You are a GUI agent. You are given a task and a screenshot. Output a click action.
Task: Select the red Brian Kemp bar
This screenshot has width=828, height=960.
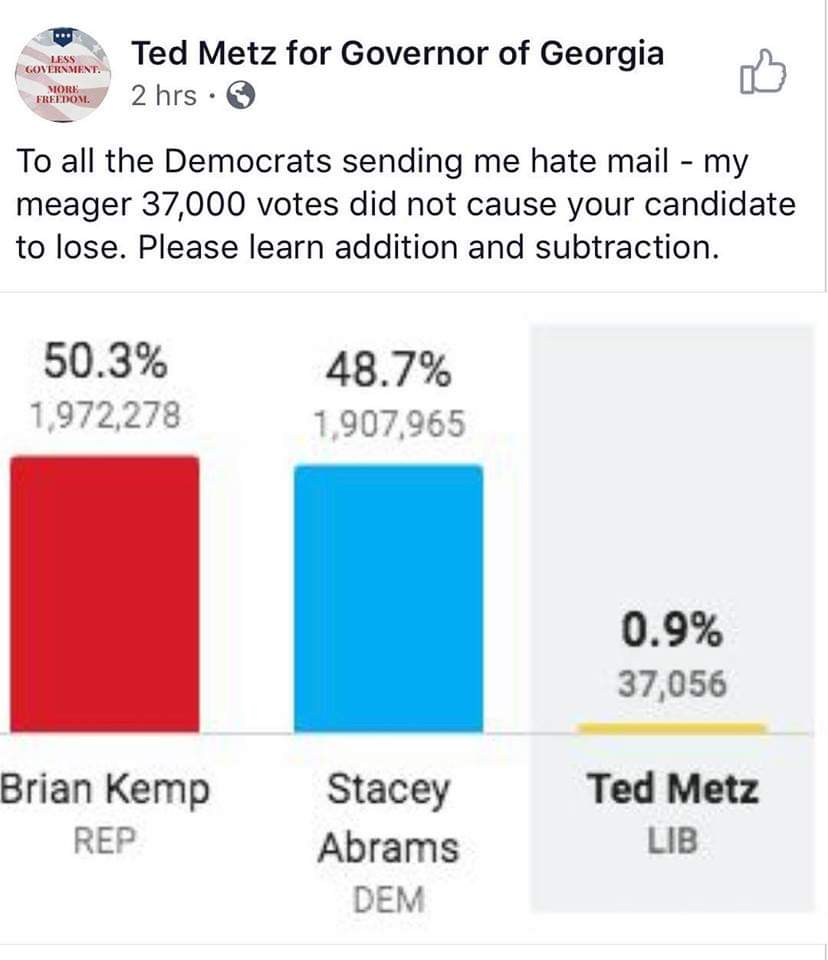(105, 594)
